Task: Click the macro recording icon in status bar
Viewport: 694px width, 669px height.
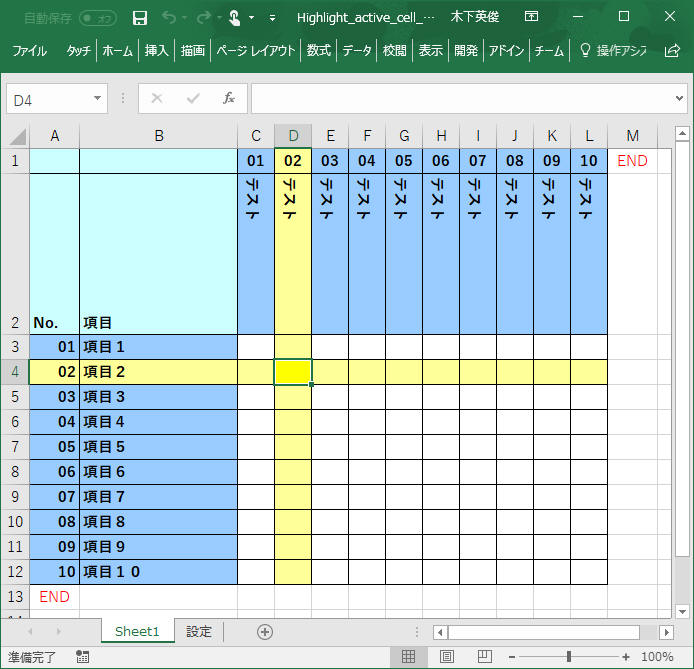Action: [82, 657]
